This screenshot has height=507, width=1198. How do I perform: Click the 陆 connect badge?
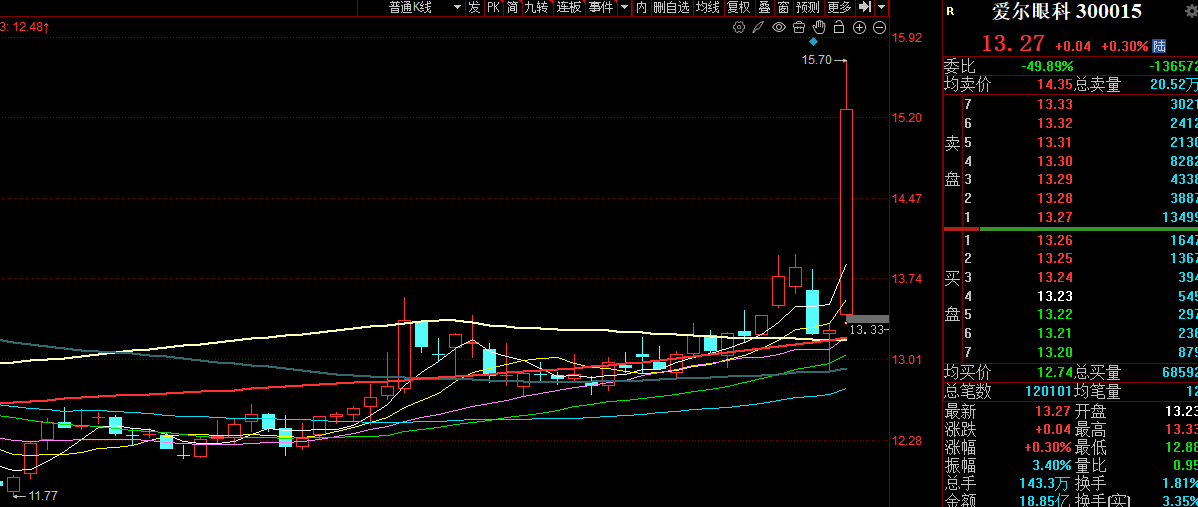click(x=1160, y=46)
